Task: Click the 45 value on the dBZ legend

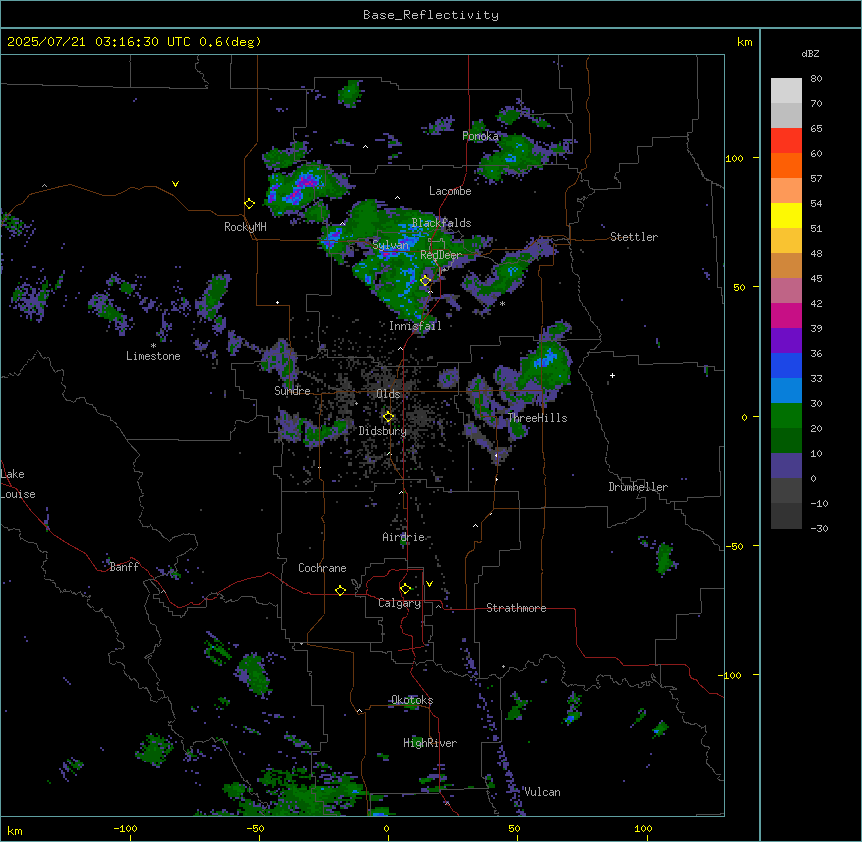Action: 816,278
